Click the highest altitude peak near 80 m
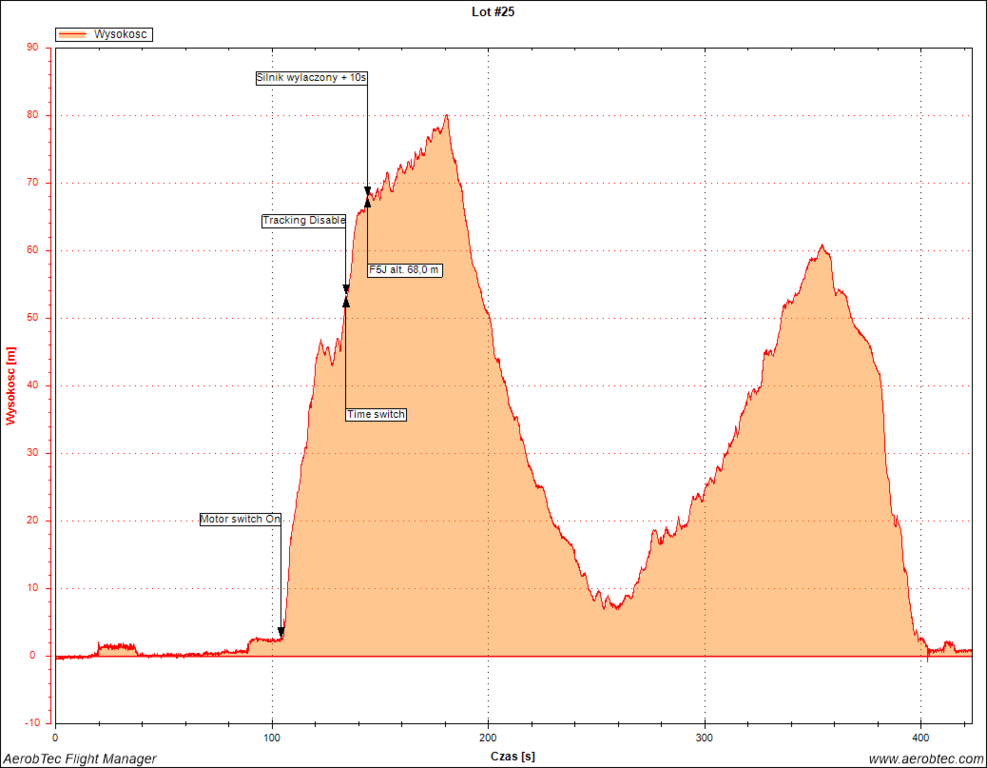Viewport: 987px width, 768px height. 446,116
